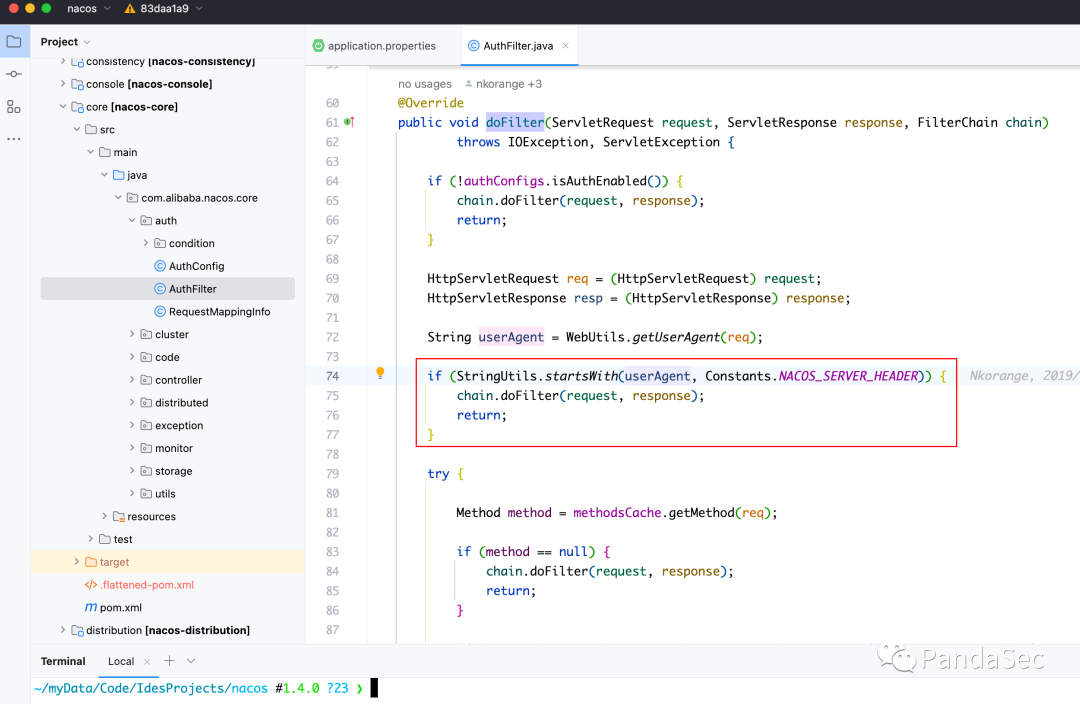Open the 83daa1a9 branch dropdown
Viewport: 1080px width, 704px height.
point(172,9)
